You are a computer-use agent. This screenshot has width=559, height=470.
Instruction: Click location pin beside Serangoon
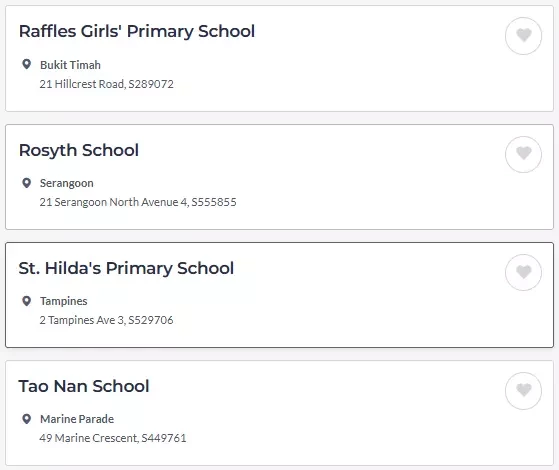point(26,183)
